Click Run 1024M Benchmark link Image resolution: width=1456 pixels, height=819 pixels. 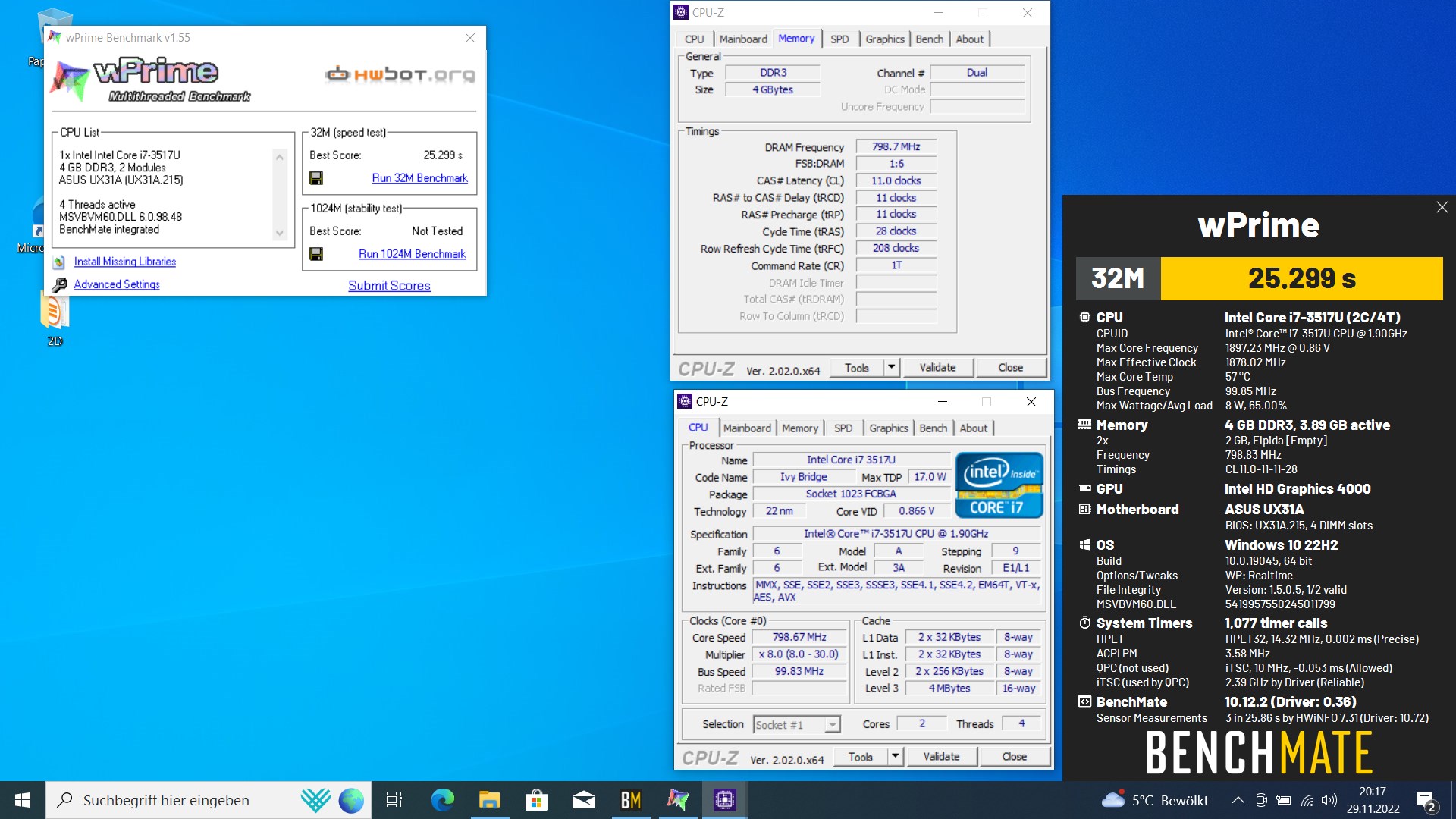point(412,254)
